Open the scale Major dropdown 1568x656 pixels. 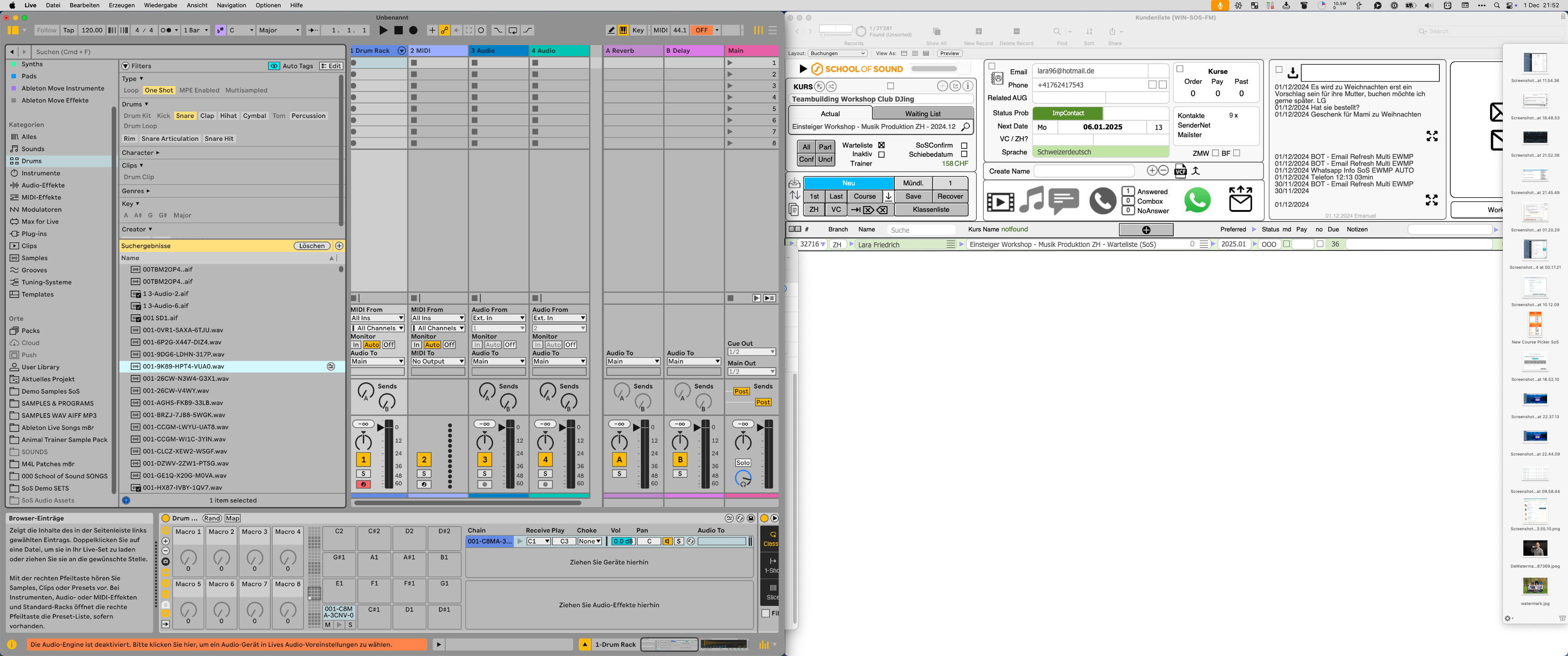click(279, 31)
